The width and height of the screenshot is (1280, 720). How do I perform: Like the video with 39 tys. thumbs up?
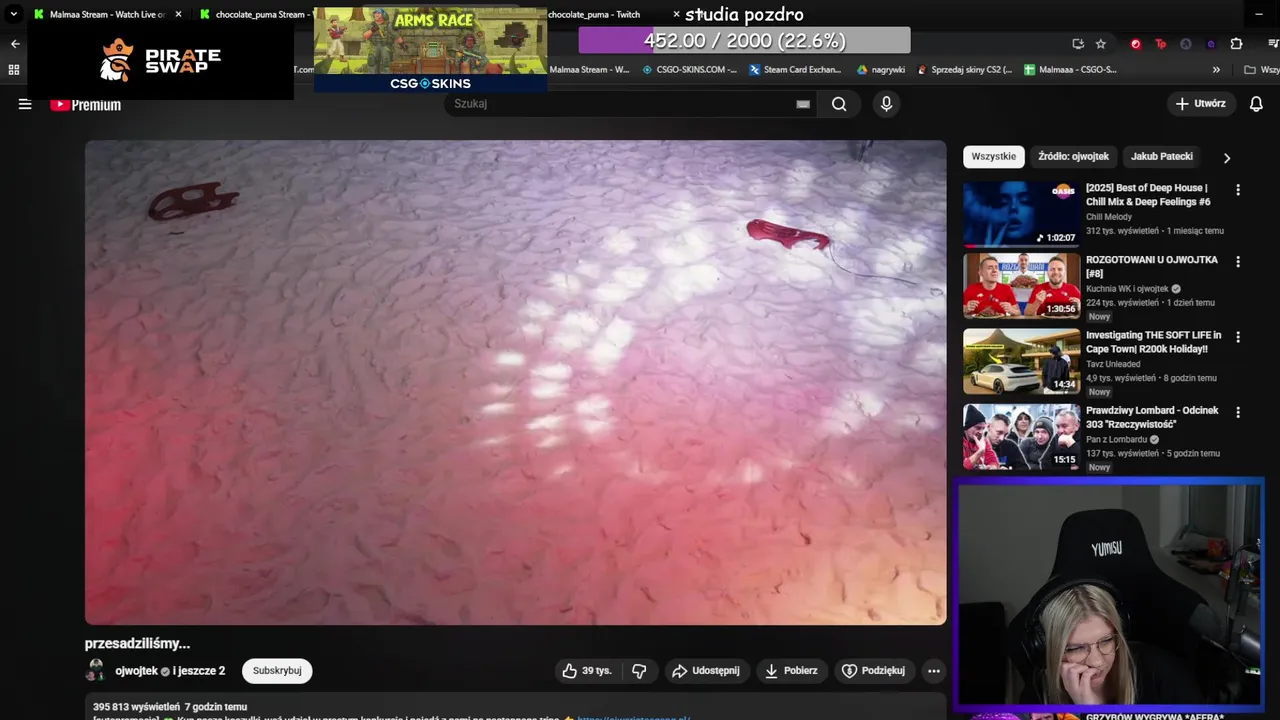(x=587, y=671)
